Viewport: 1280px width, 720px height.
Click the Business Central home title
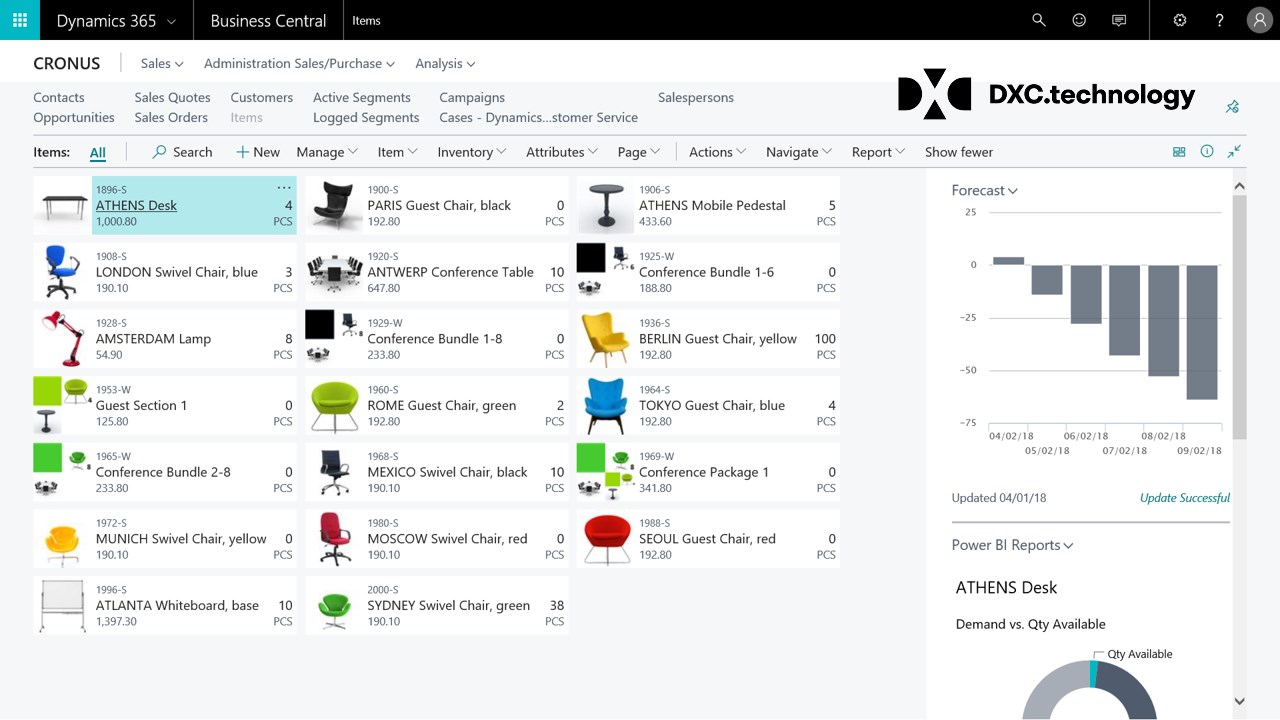(268, 20)
